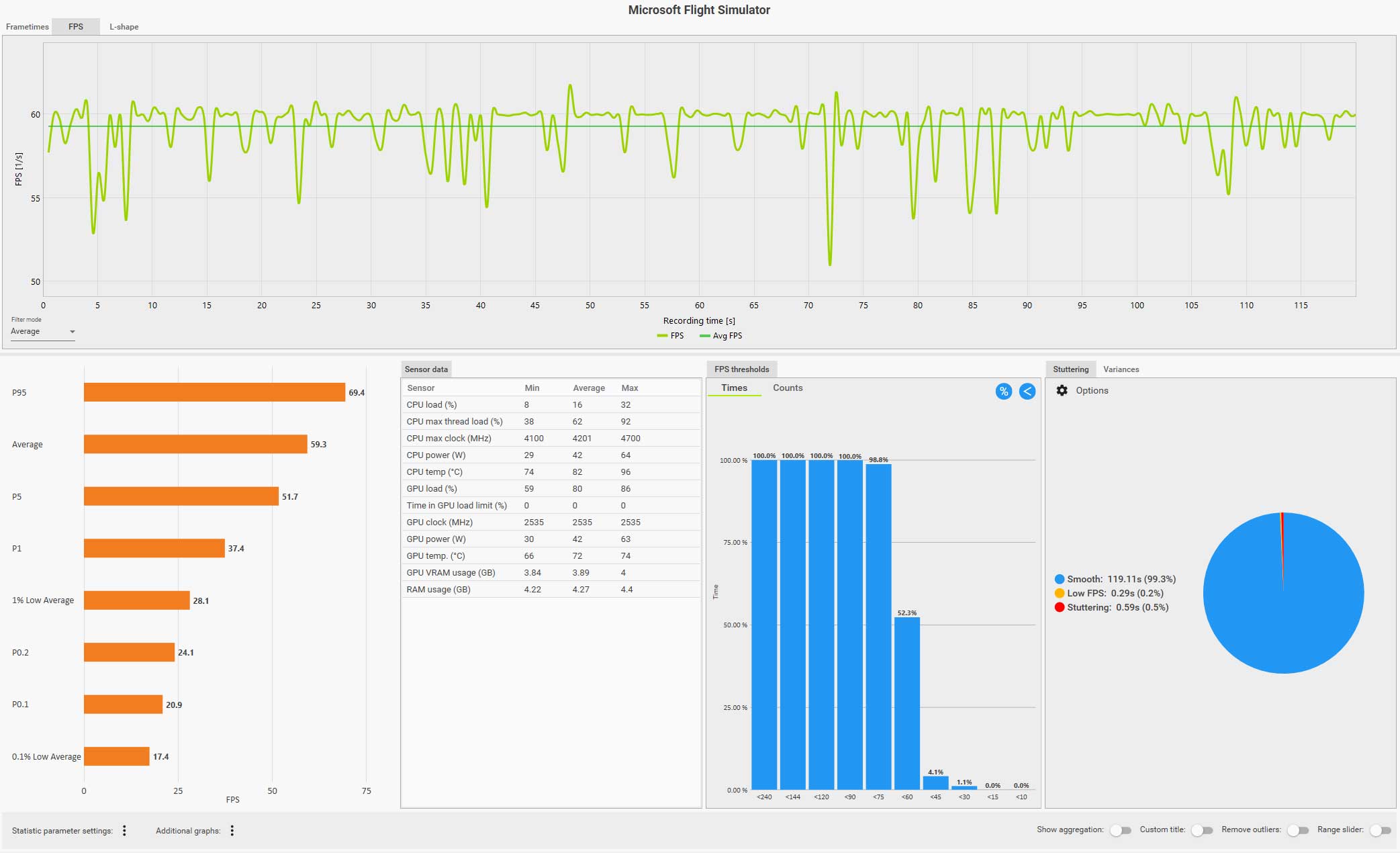
Task: Click the Smooth blue legend dot
Action: (1060, 579)
